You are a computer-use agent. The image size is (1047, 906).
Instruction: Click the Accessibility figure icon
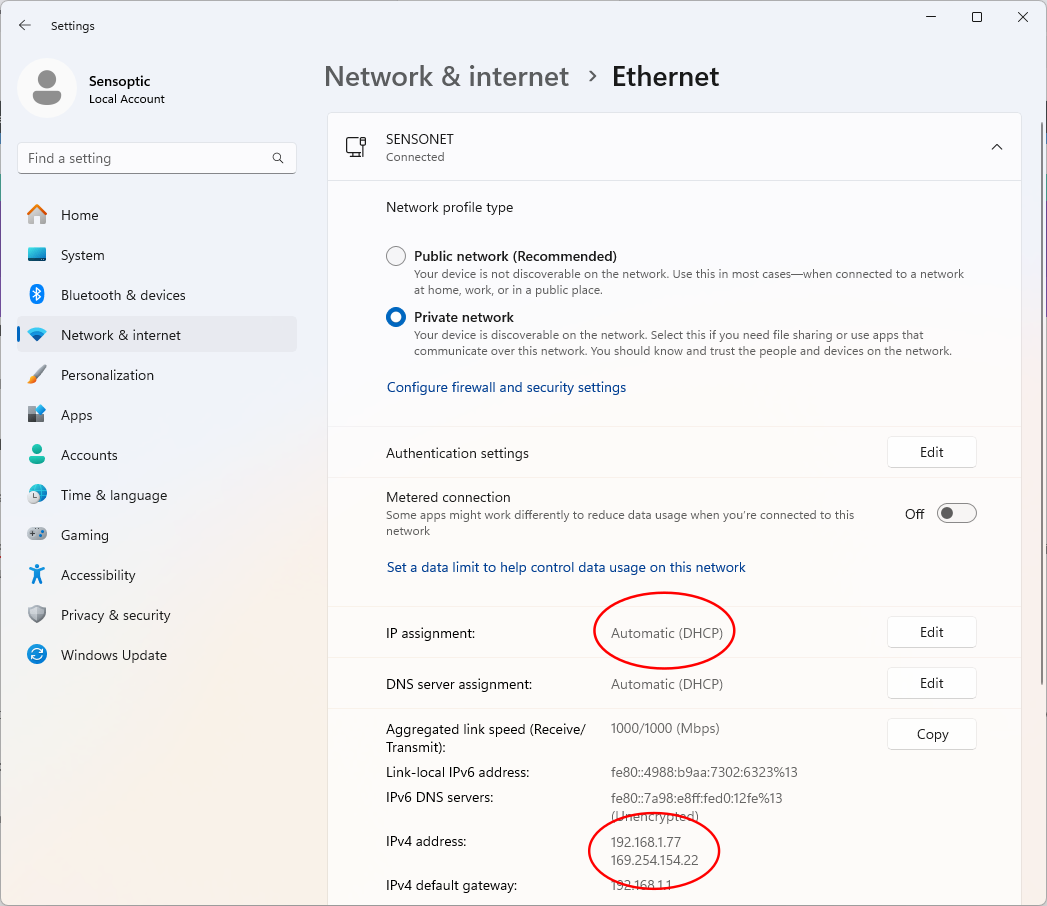pos(37,574)
